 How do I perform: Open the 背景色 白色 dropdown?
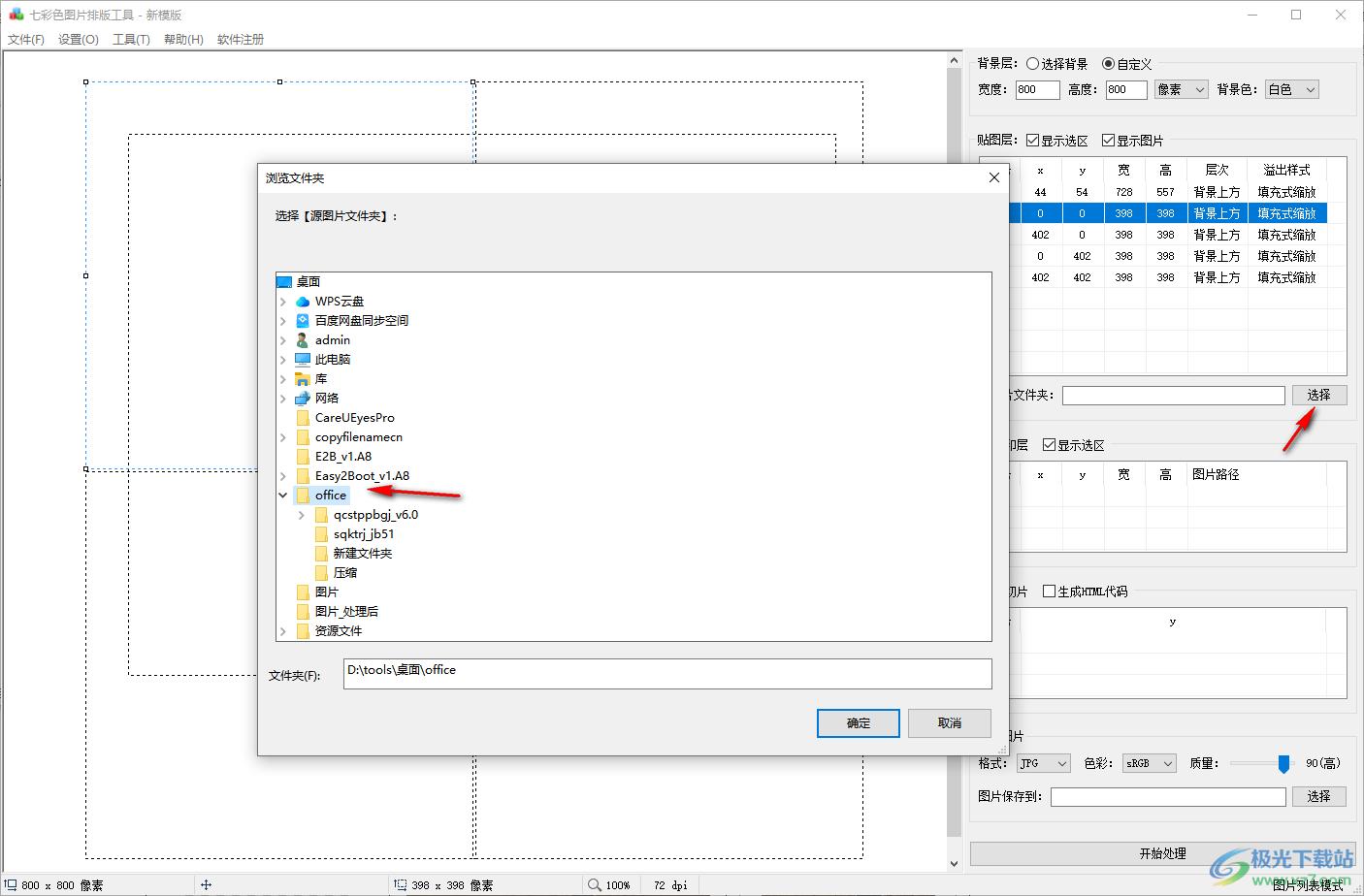[1291, 89]
